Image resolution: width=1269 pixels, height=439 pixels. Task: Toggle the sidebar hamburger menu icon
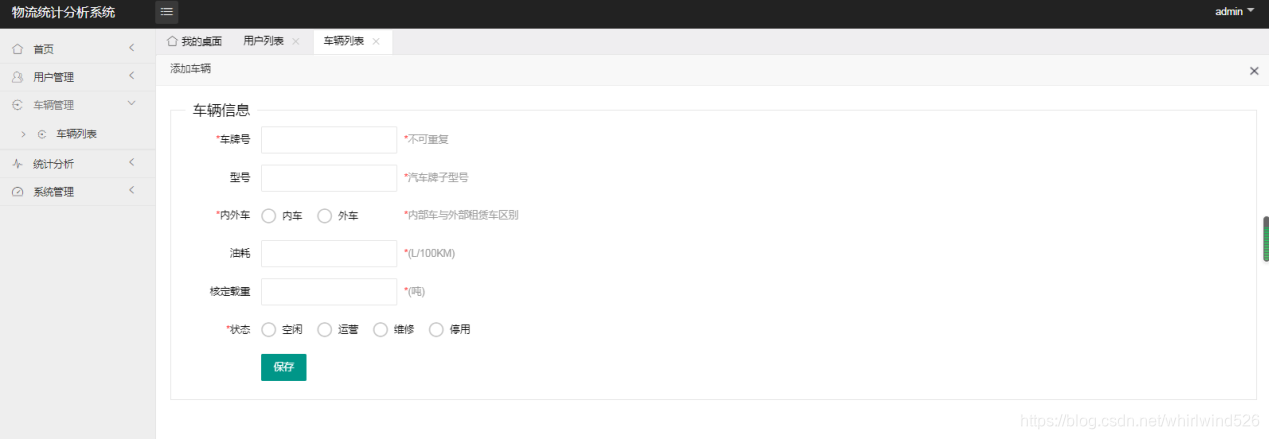click(167, 12)
